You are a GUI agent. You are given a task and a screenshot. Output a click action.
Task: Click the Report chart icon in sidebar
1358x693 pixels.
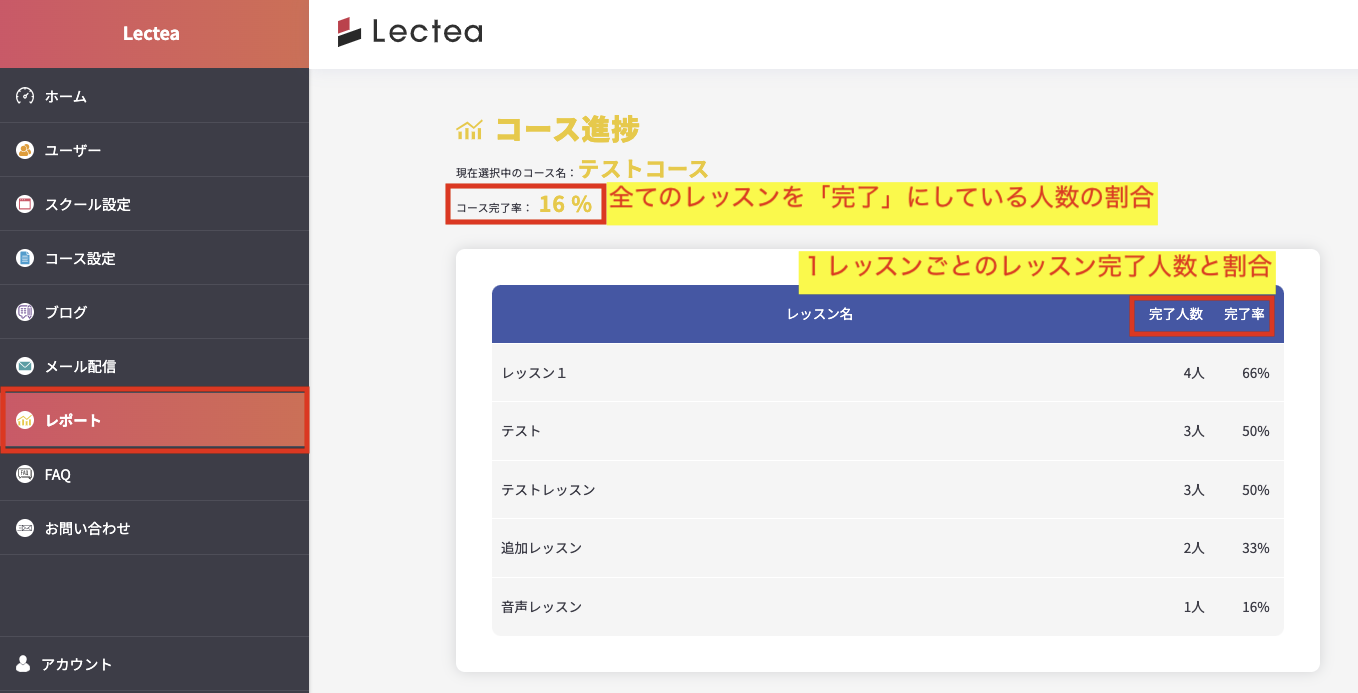click(x=25, y=420)
